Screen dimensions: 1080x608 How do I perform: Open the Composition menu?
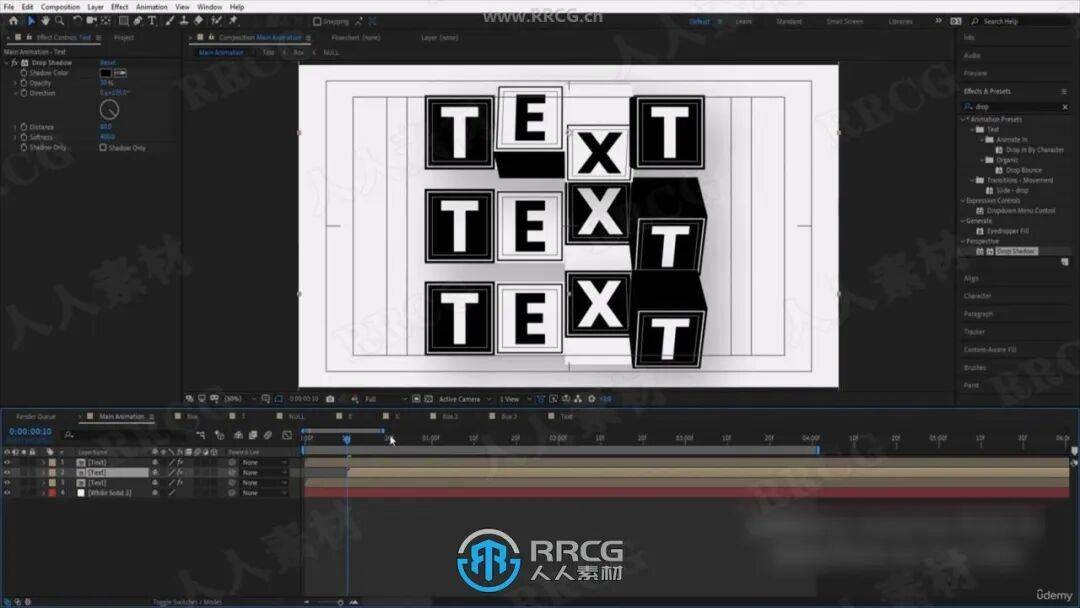(60, 6)
